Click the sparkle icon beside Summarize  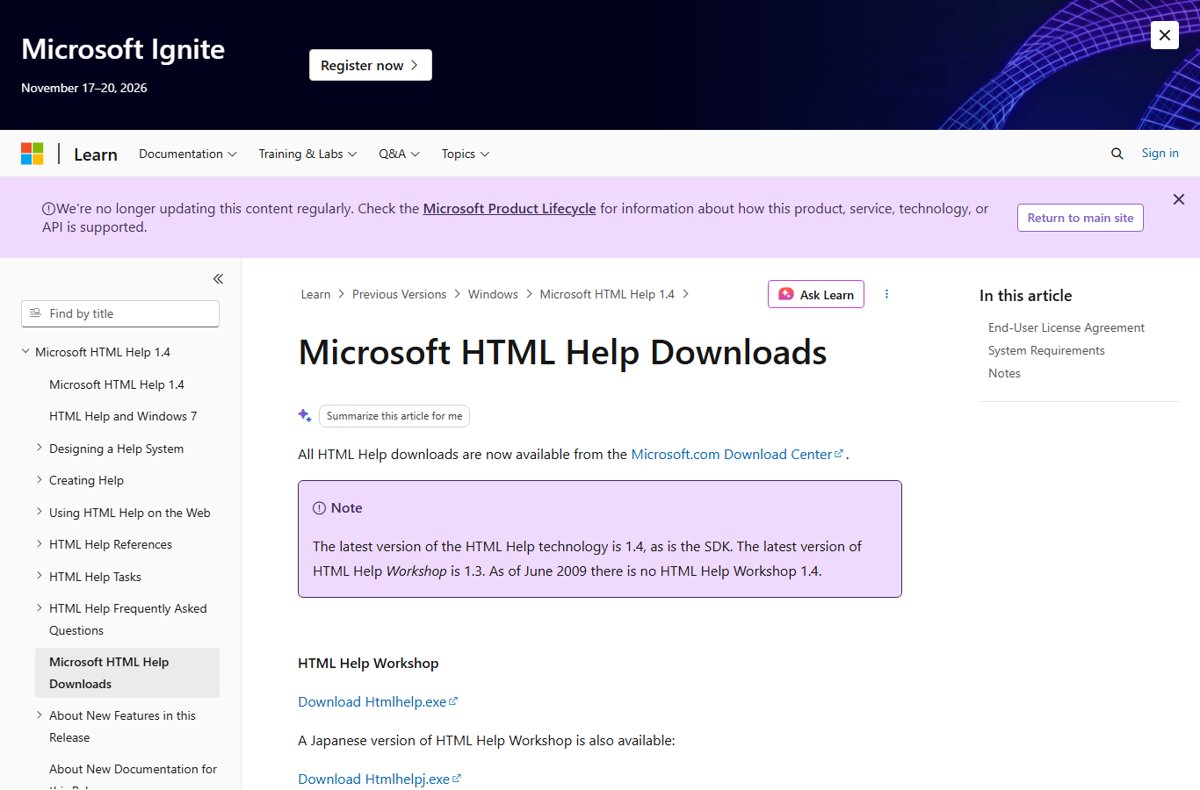coord(305,416)
